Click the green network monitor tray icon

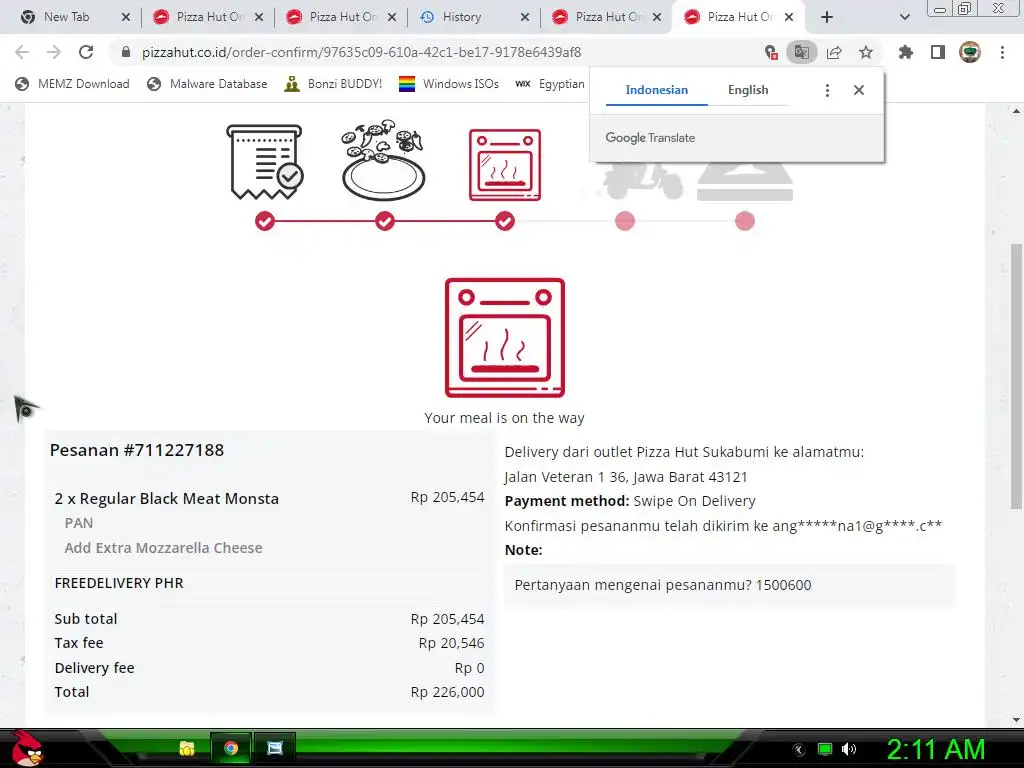tap(825, 749)
